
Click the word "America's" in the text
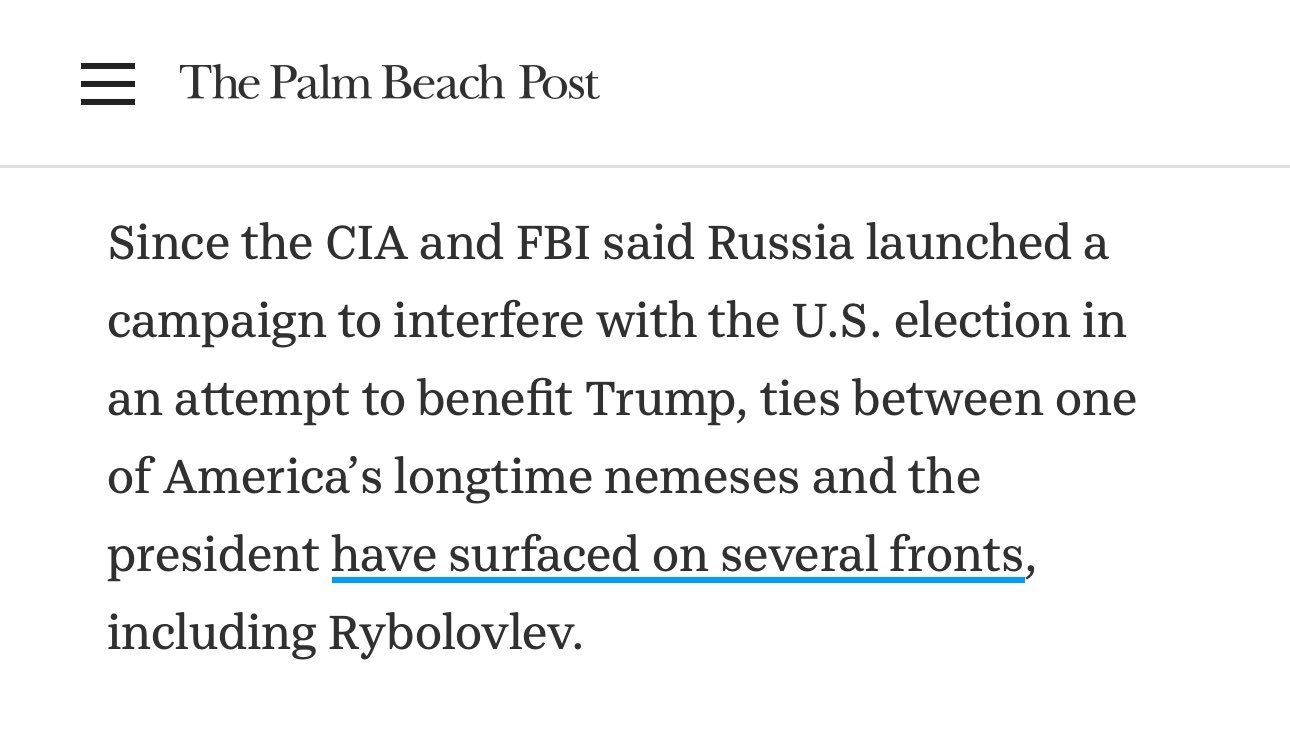pos(272,478)
